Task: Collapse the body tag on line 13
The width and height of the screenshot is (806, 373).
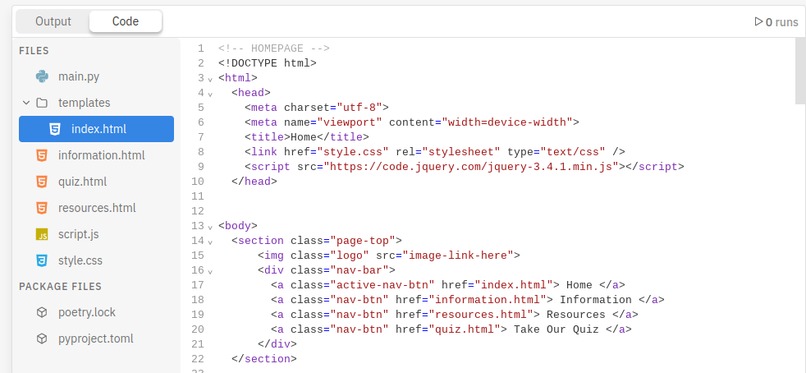Action: pyautogui.click(x=210, y=227)
